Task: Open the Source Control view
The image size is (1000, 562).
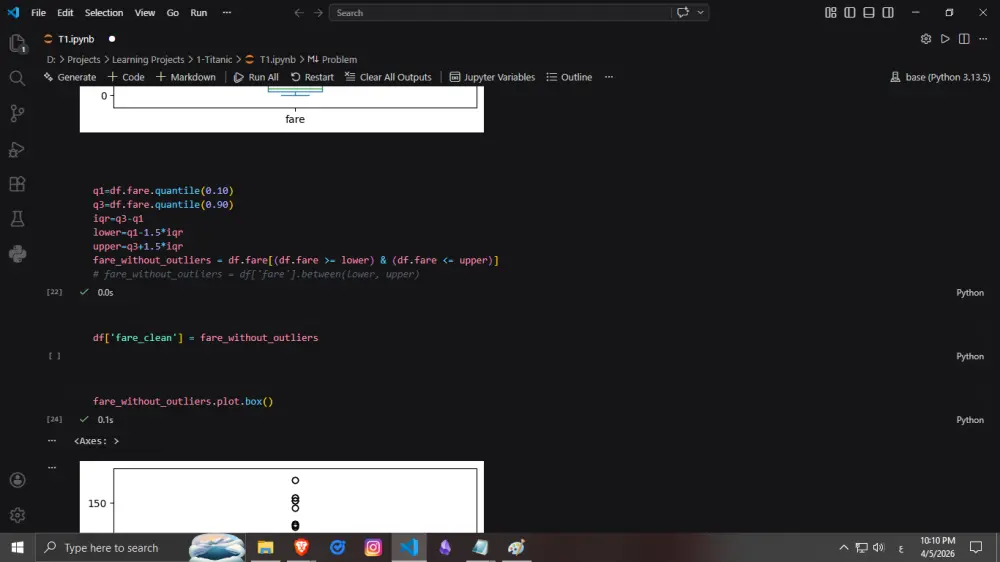Action: pyautogui.click(x=17, y=114)
